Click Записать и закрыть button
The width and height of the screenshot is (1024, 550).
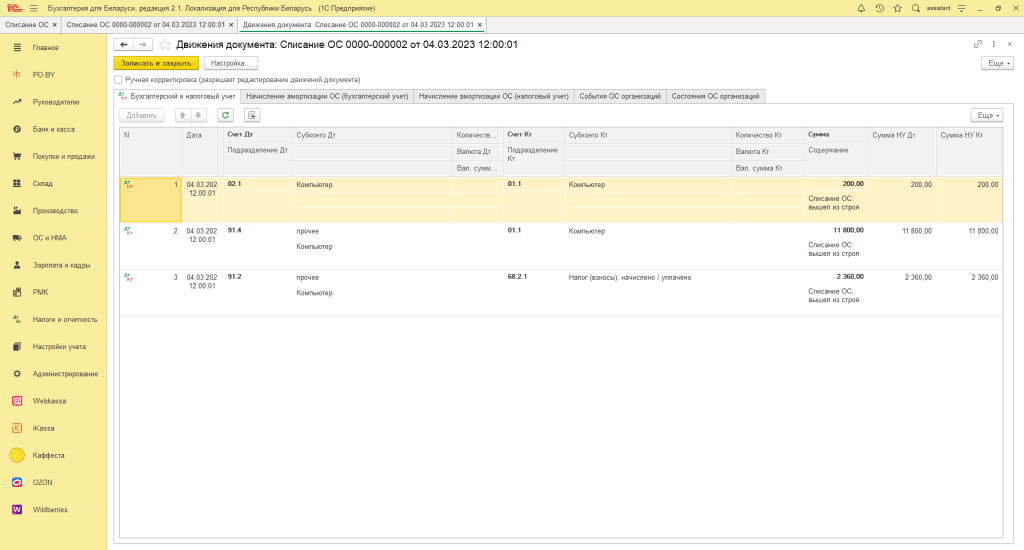point(156,63)
